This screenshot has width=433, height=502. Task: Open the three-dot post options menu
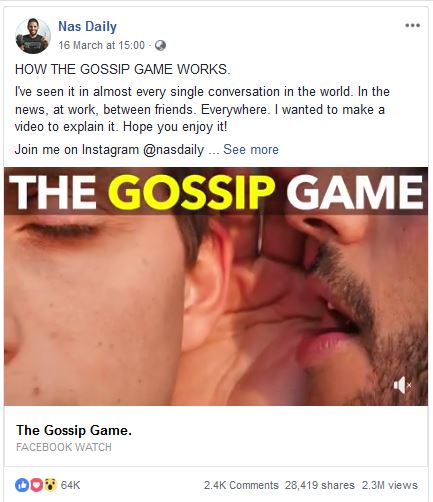[412, 25]
